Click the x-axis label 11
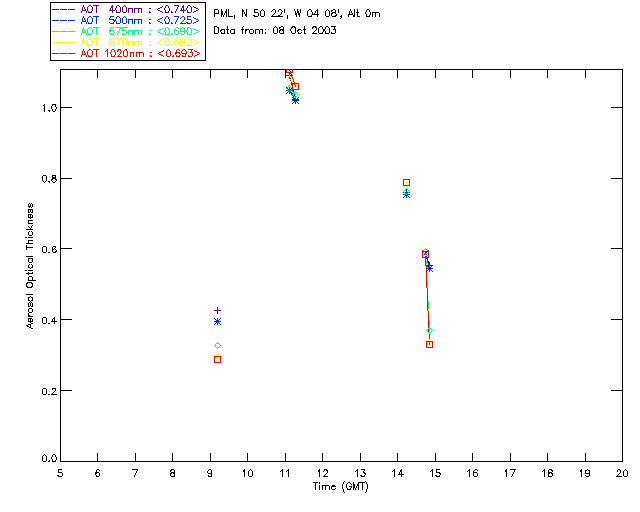 point(285,473)
